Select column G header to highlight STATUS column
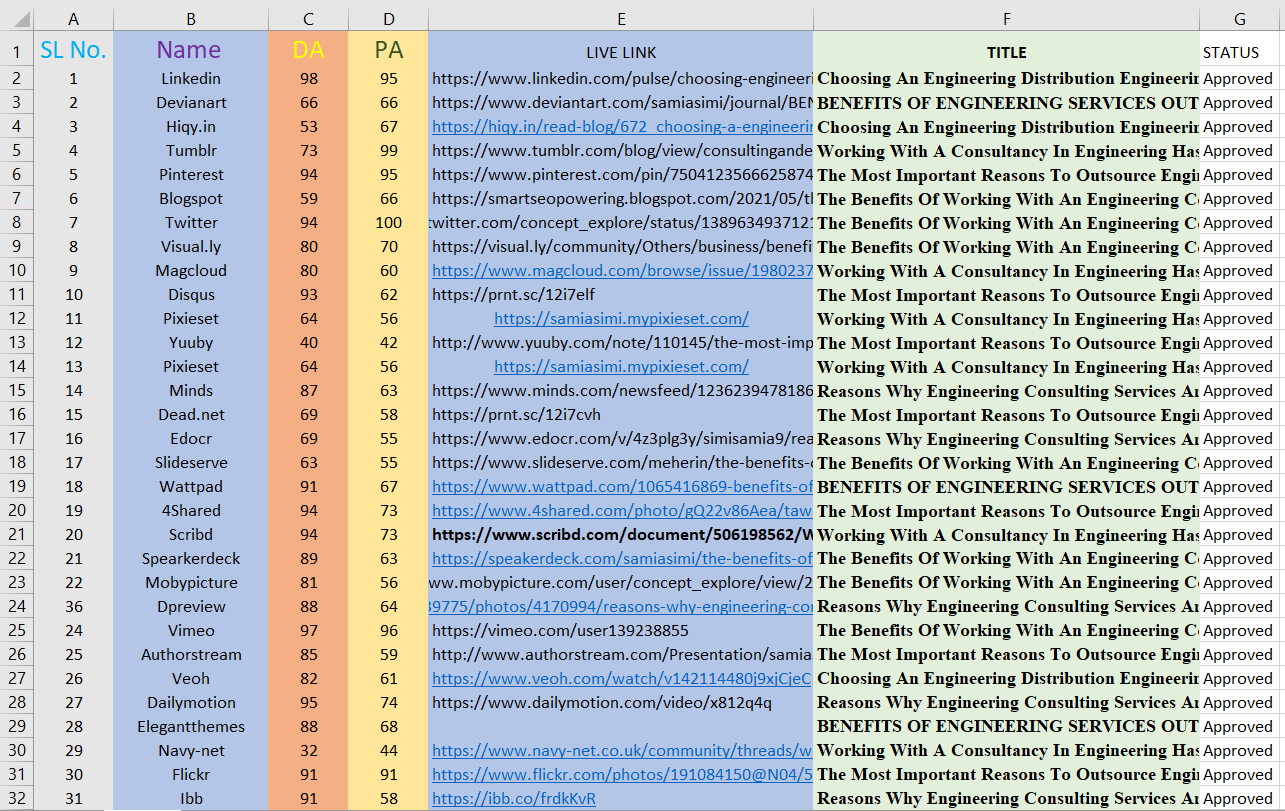1285x811 pixels. pos(1239,18)
